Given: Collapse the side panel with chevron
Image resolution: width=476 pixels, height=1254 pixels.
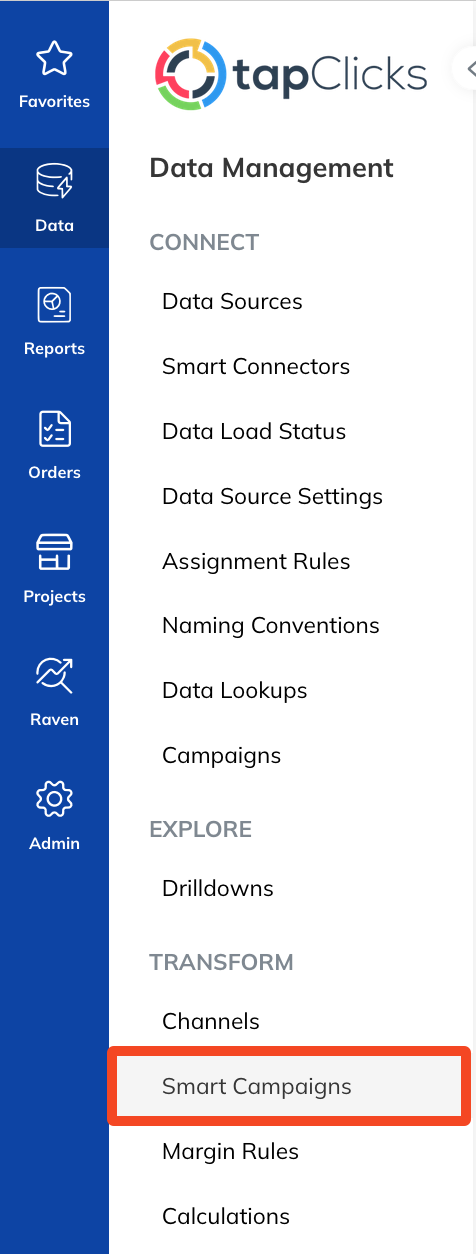Looking at the screenshot, I should (467, 70).
